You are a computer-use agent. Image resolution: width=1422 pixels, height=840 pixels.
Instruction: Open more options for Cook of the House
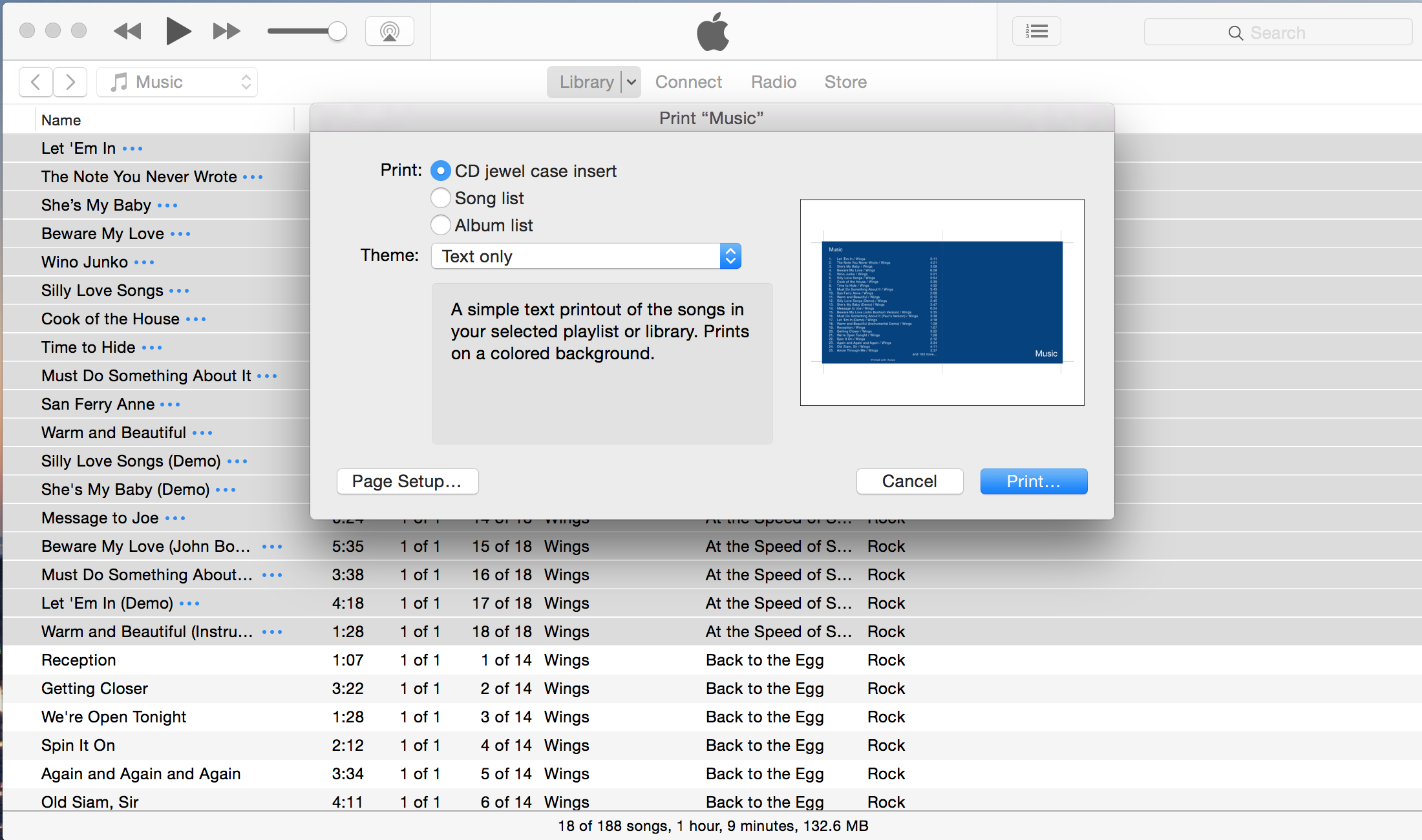[x=196, y=319]
